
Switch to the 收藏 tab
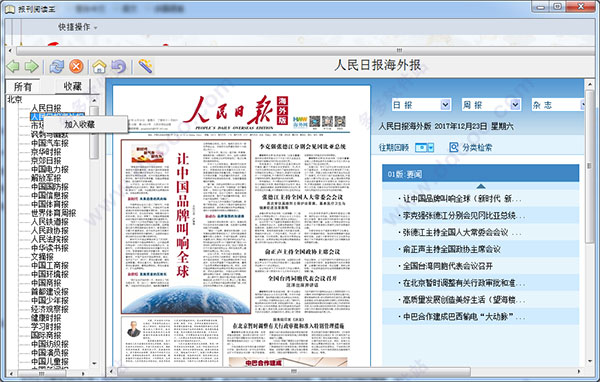tap(72, 87)
